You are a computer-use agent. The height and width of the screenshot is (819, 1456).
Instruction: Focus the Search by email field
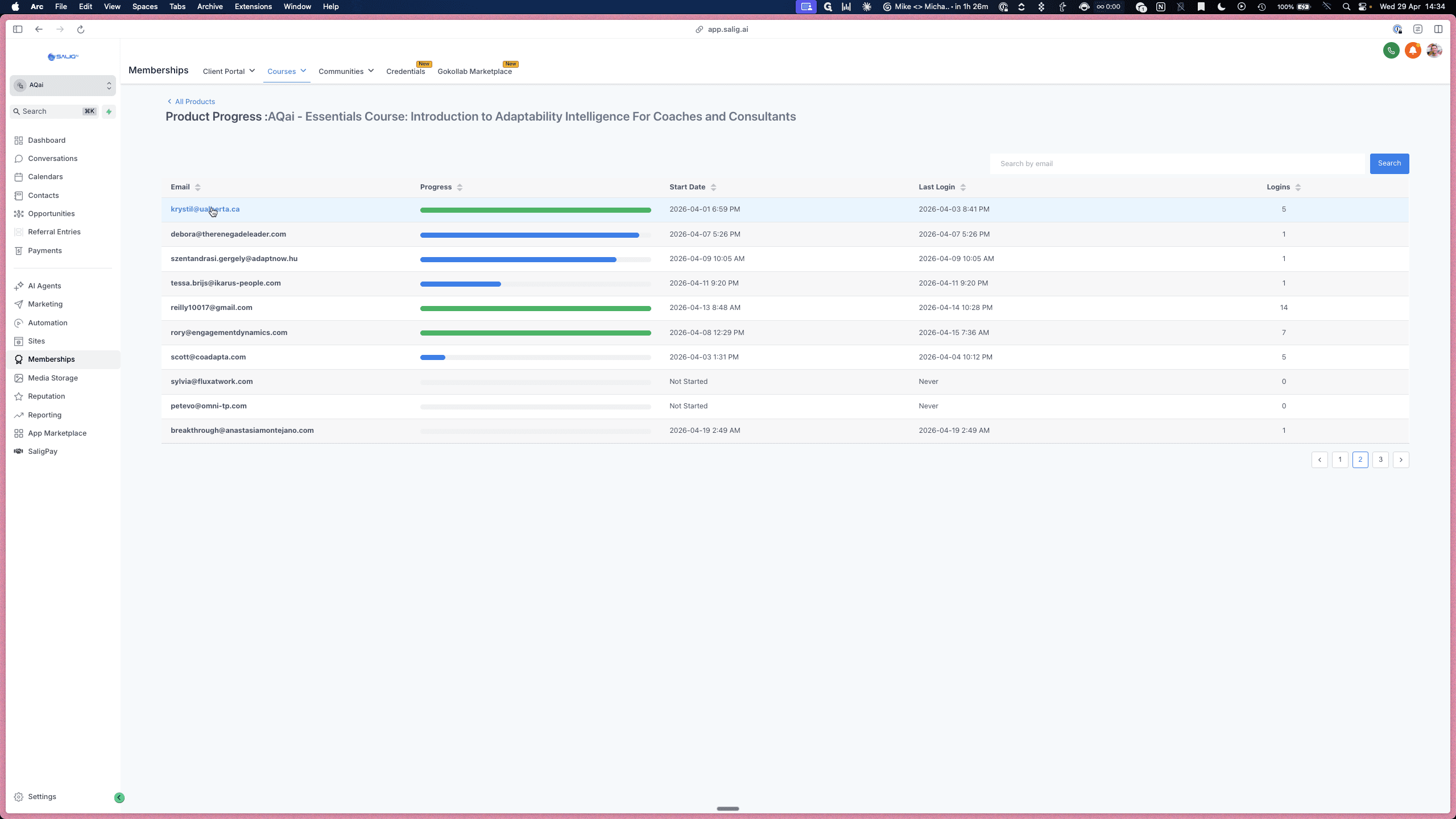pos(1177,164)
